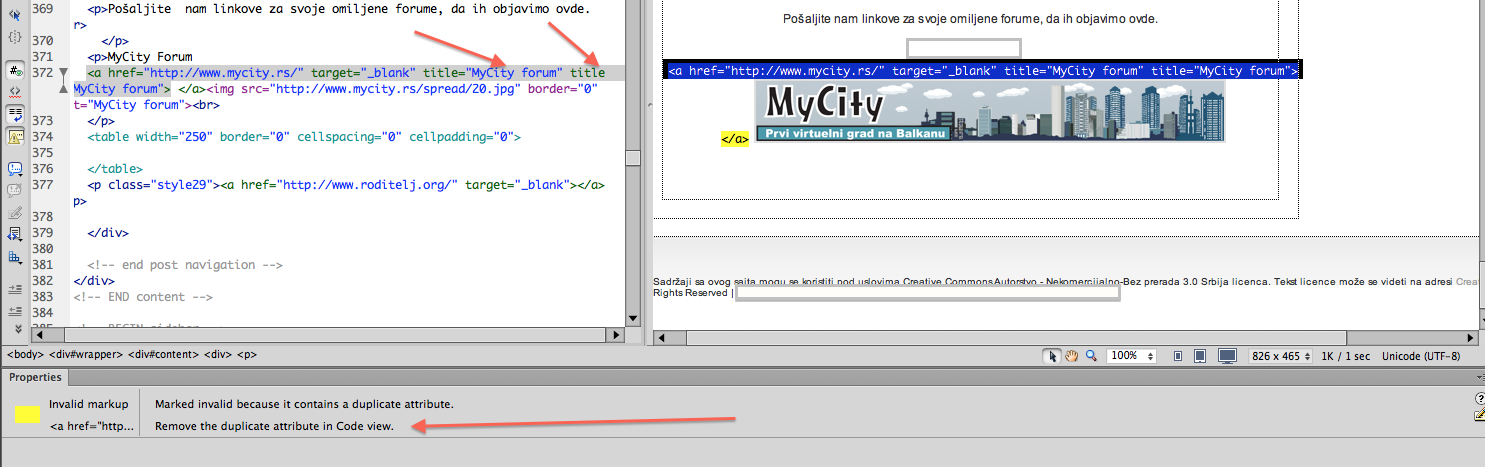Screen dimensions: 1485x467
Task: Click the Design view horizontal scrollbar thumb
Action: point(1015,337)
